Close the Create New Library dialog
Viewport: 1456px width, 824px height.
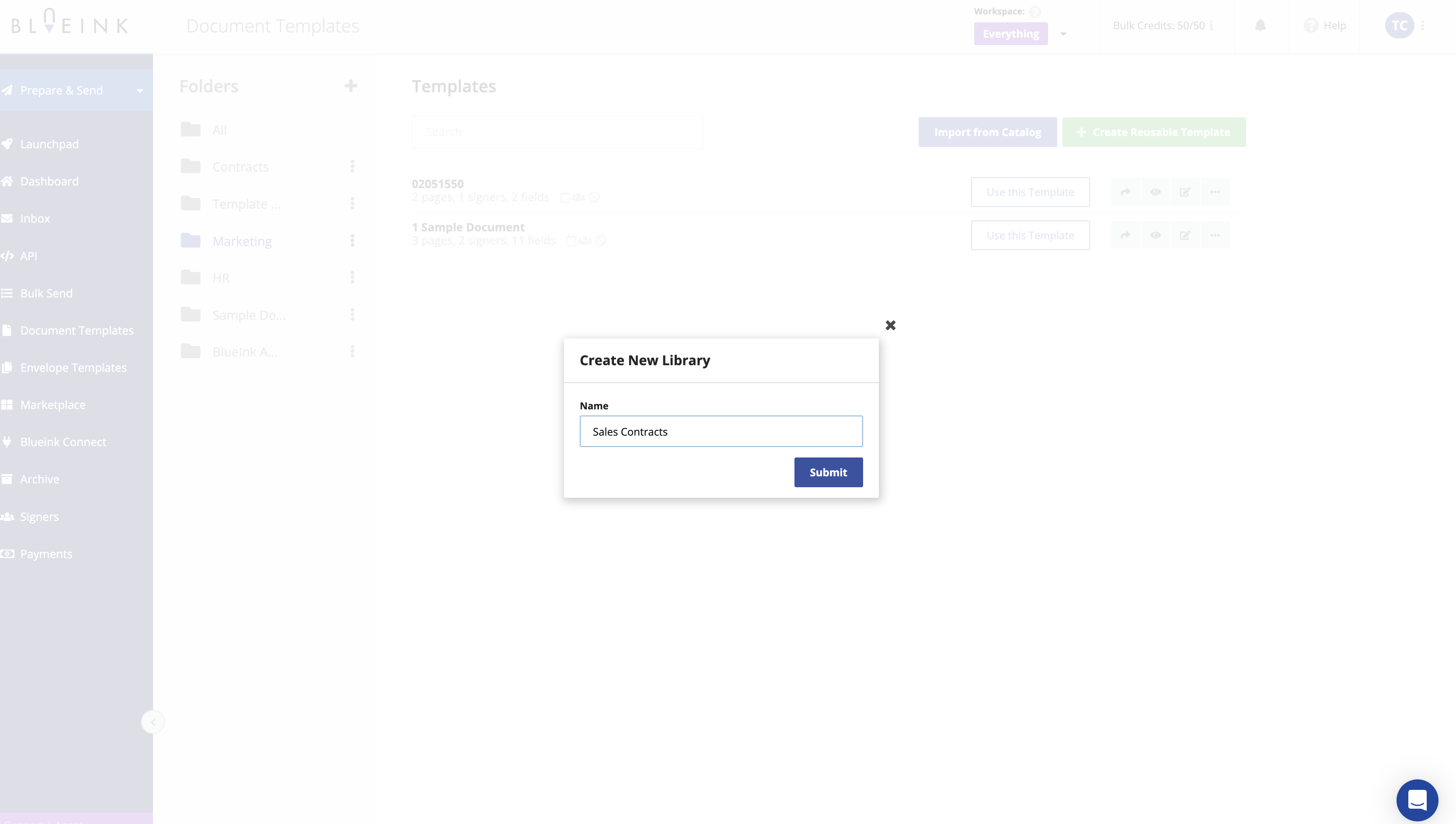pos(890,325)
